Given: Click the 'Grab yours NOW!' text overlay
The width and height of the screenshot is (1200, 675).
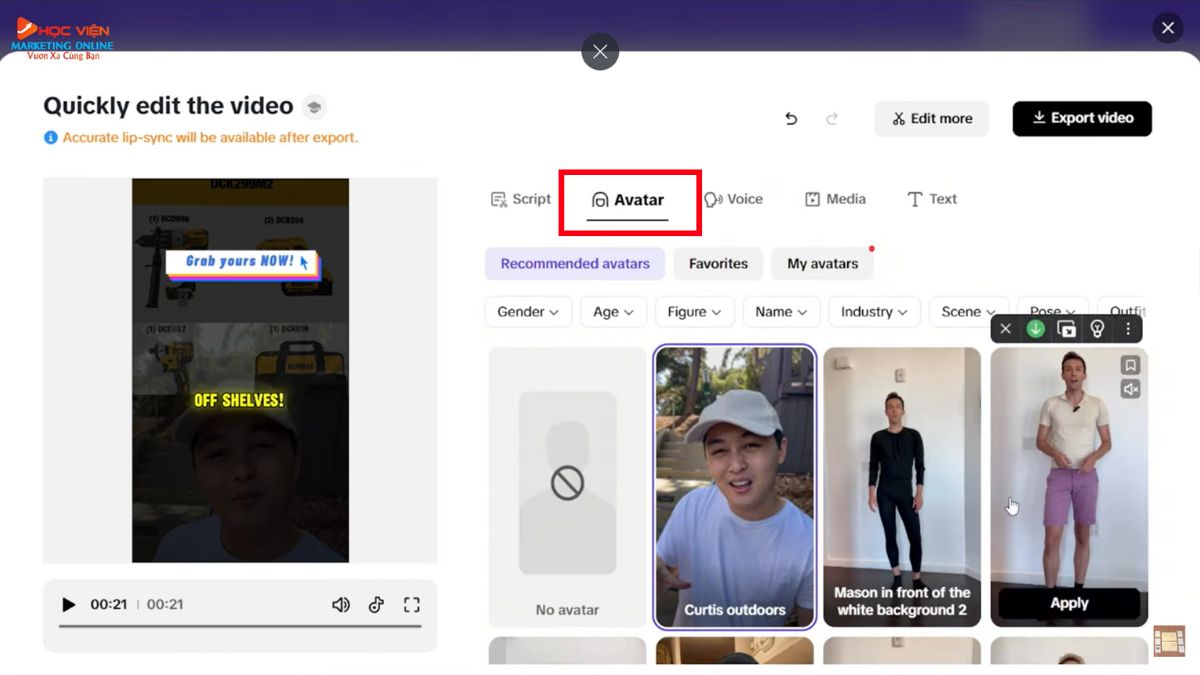Looking at the screenshot, I should [x=241, y=262].
